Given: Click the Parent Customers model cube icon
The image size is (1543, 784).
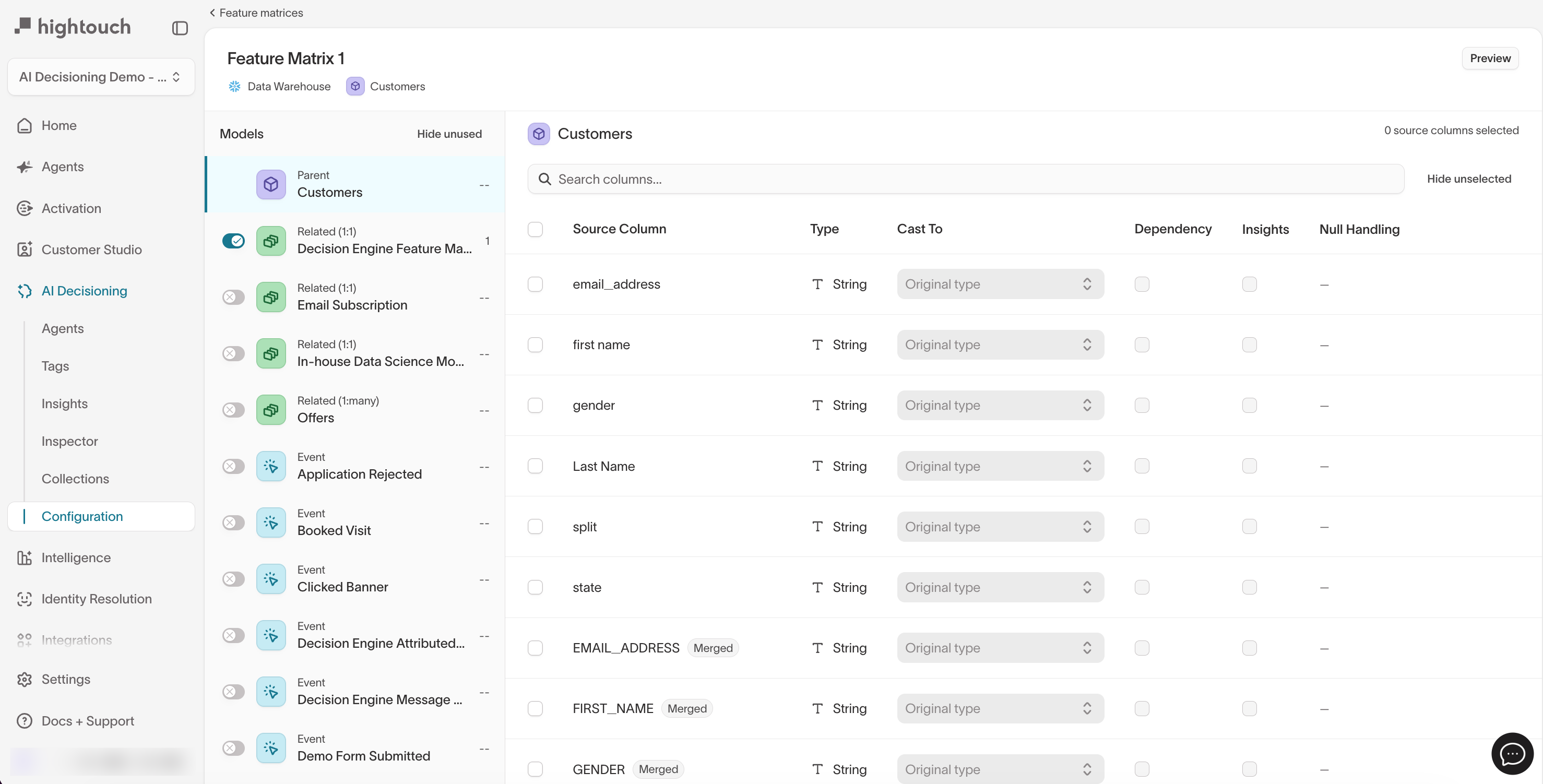Looking at the screenshot, I should [271, 184].
